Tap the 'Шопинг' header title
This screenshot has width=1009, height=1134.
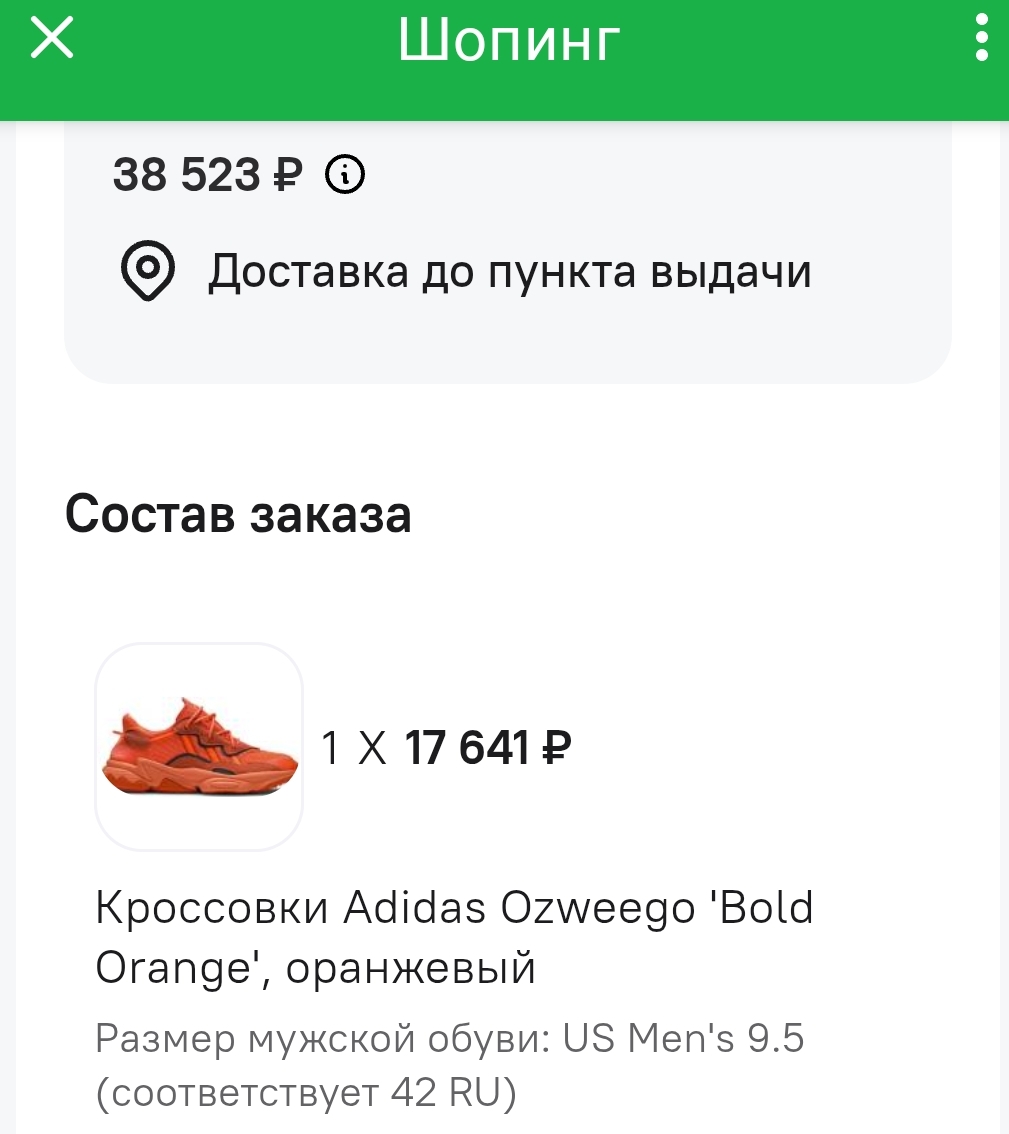[x=509, y=41]
